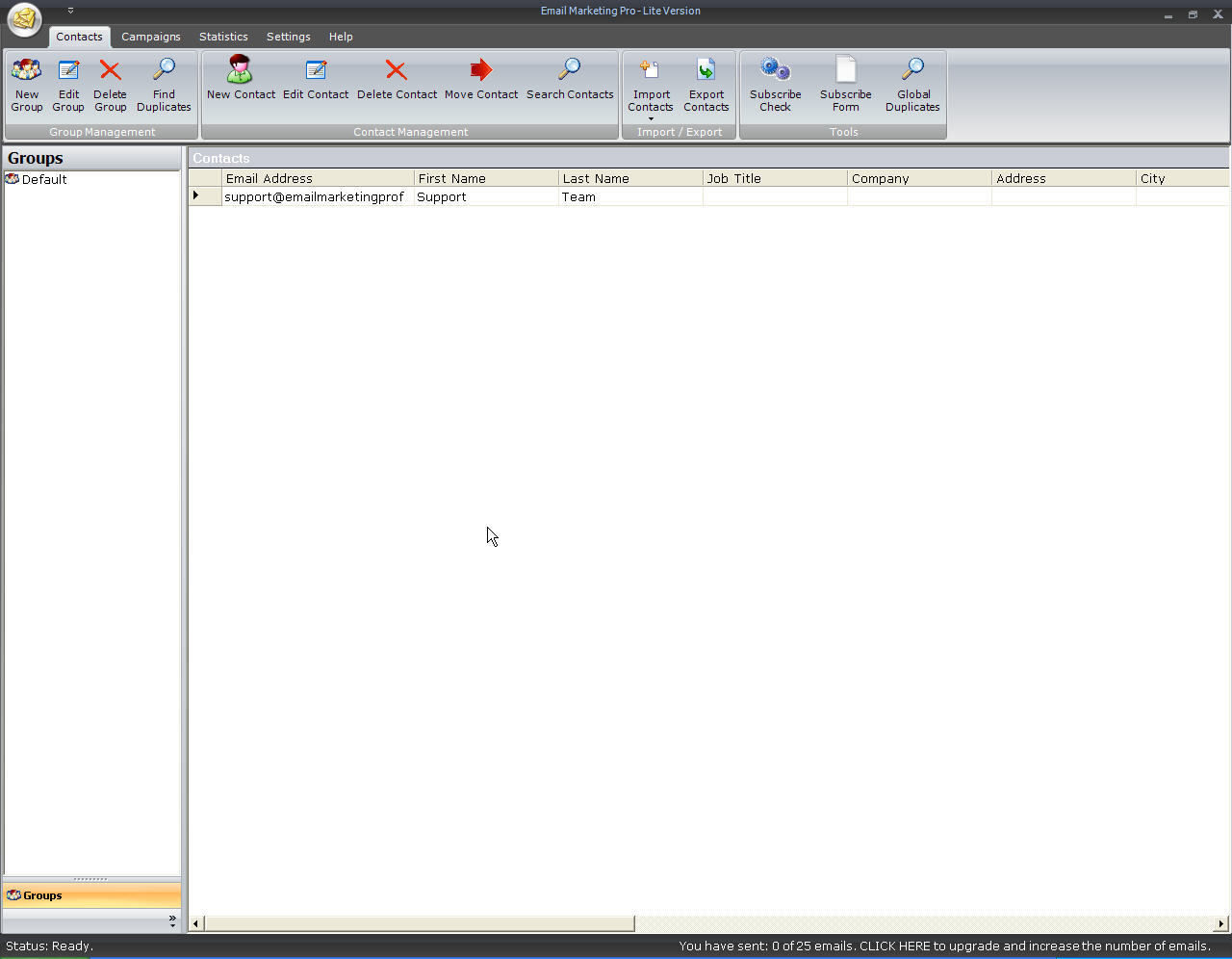This screenshot has width=1232, height=959.
Task: Open the quick access toolbar customize arrow
Action: click(x=70, y=10)
